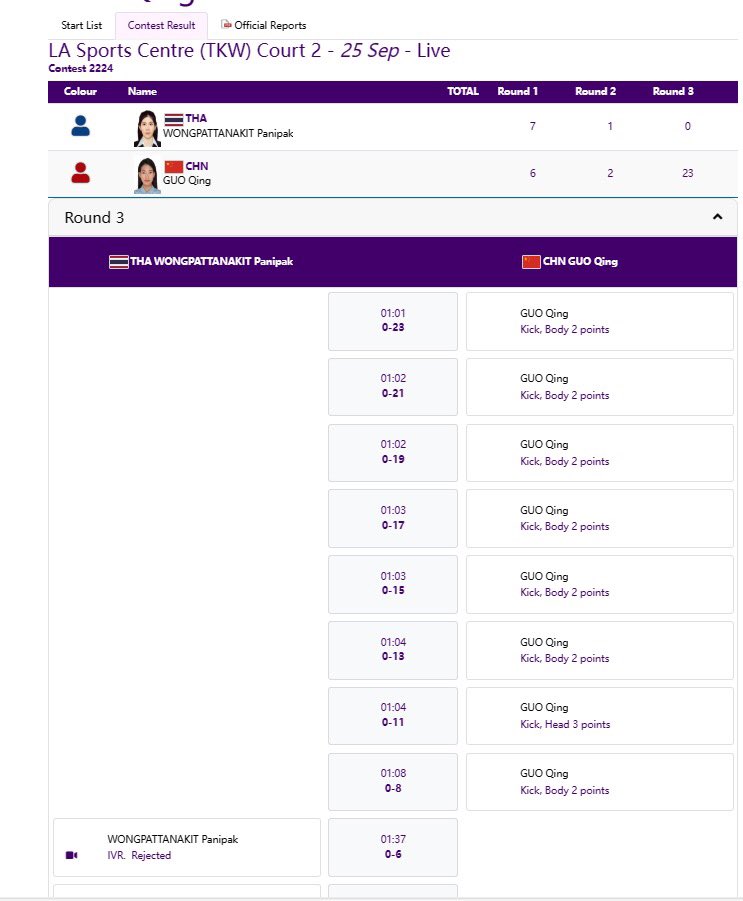The height and width of the screenshot is (901, 743).
Task: Click the Contest 2224 label
Action: 80,68
